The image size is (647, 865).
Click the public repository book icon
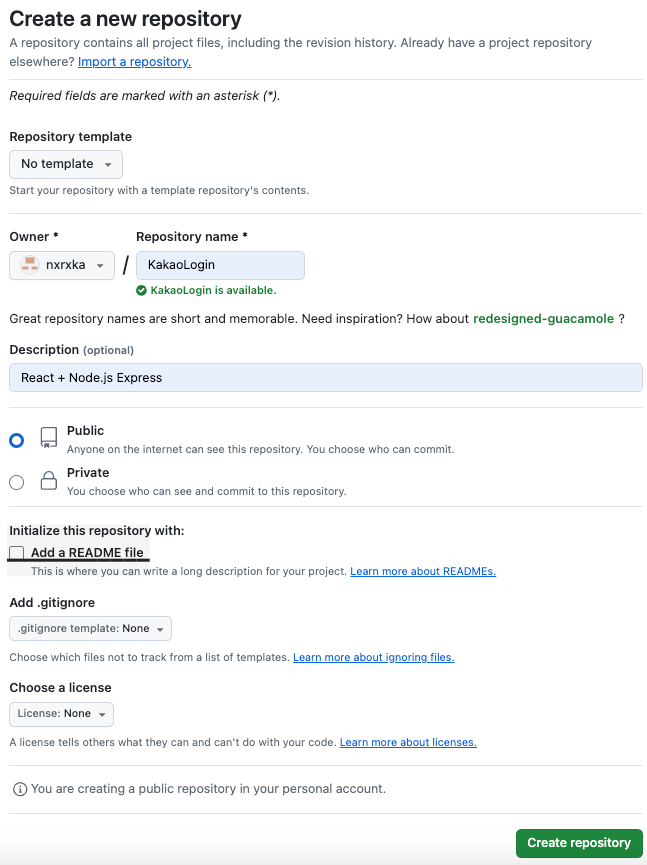(49, 437)
